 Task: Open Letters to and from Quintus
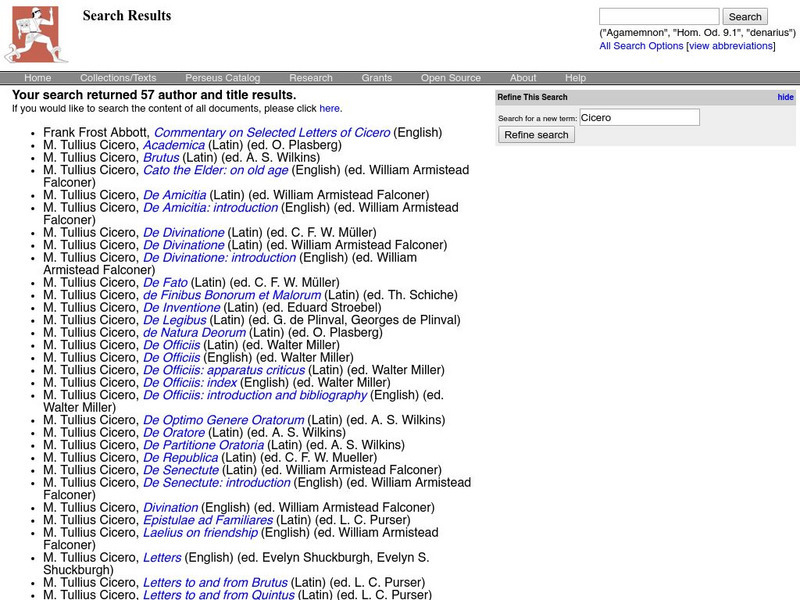tap(219, 594)
